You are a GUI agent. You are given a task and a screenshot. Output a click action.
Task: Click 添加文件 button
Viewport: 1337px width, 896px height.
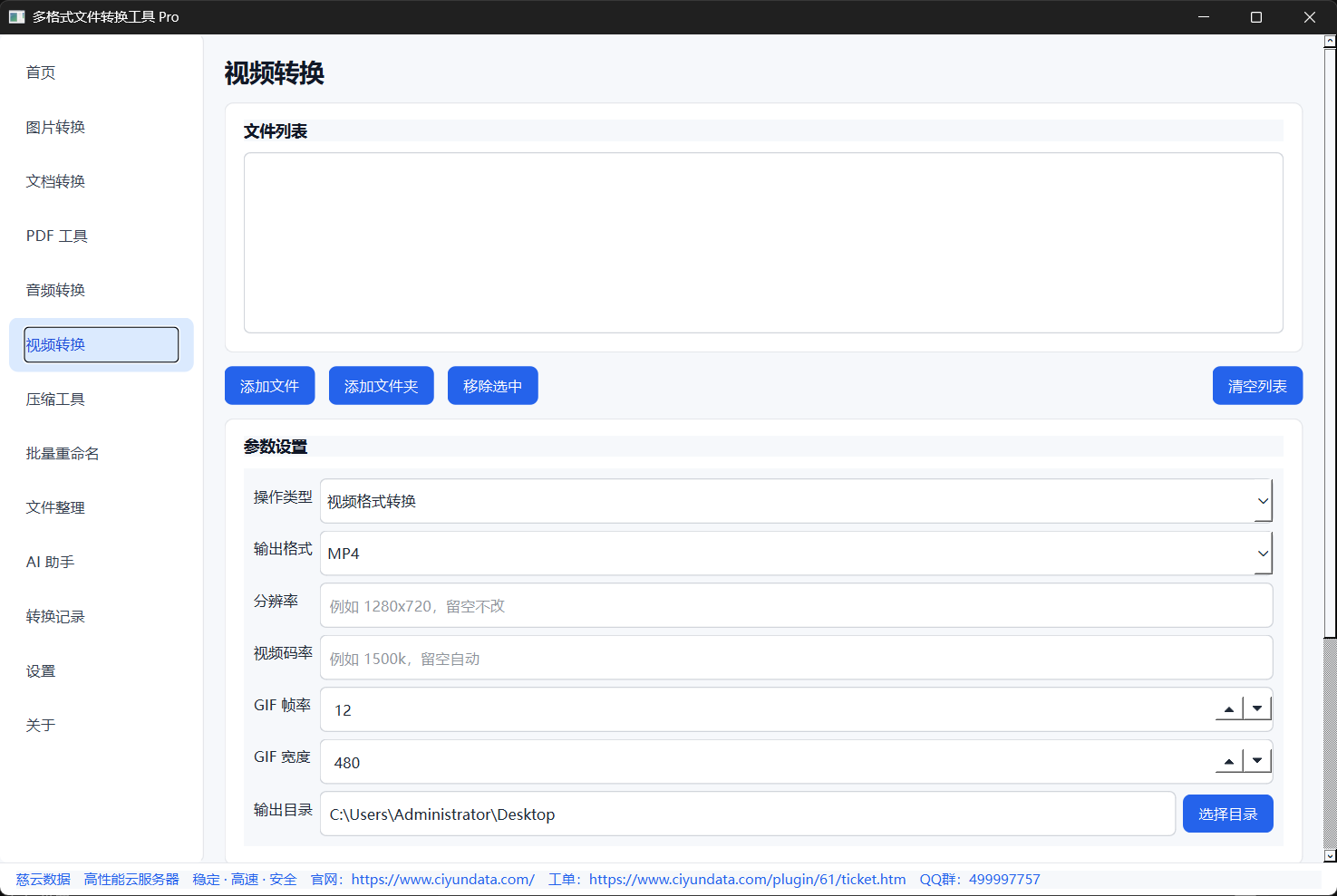269,386
